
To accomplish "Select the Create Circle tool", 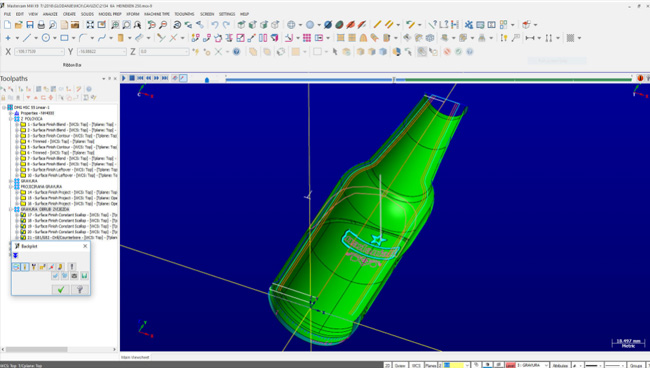I will coord(46,38).
